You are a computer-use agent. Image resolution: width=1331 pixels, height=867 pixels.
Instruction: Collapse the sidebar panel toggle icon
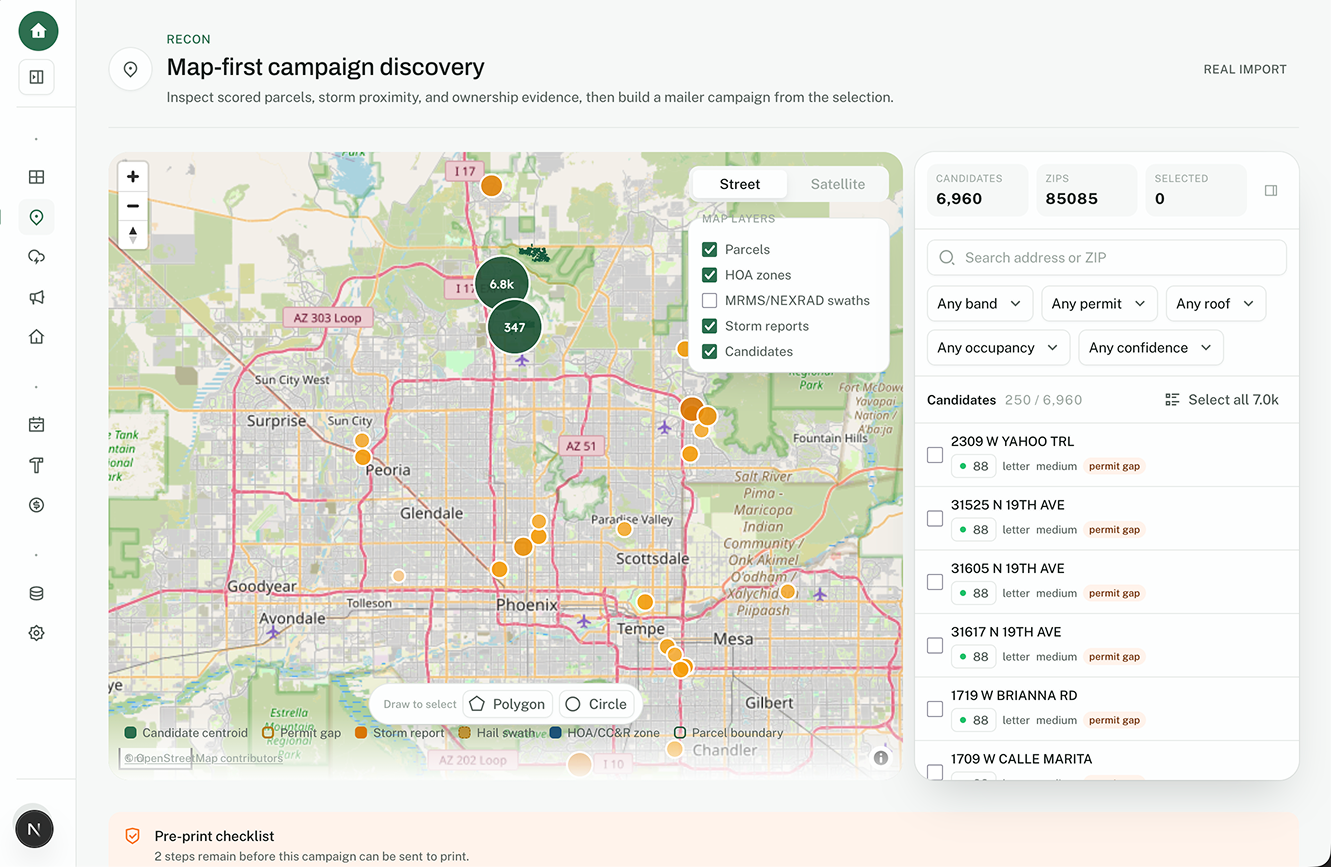tap(37, 77)
